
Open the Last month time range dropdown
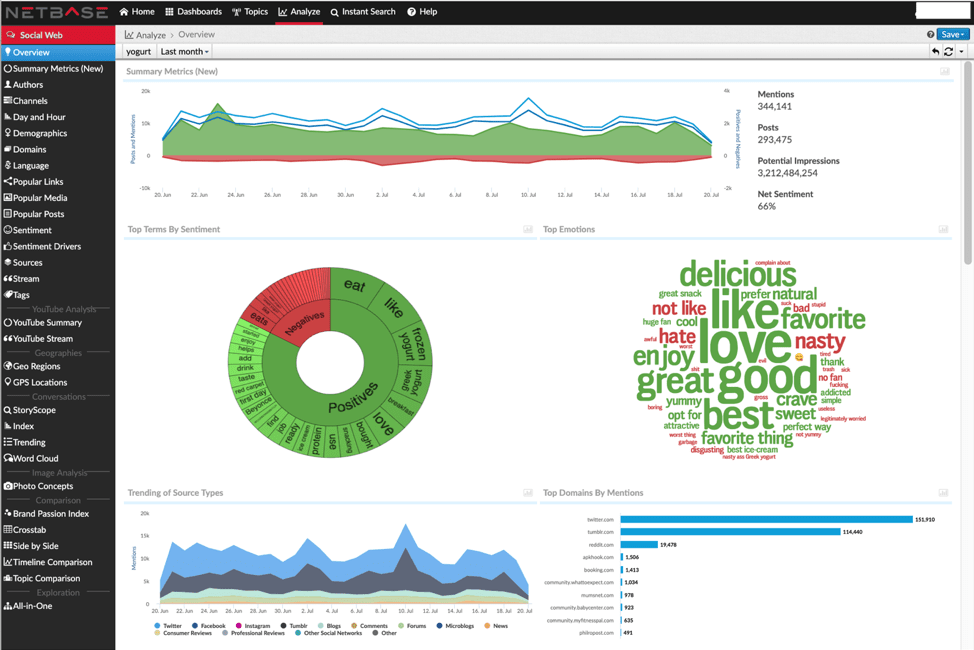tap(184, 51)
